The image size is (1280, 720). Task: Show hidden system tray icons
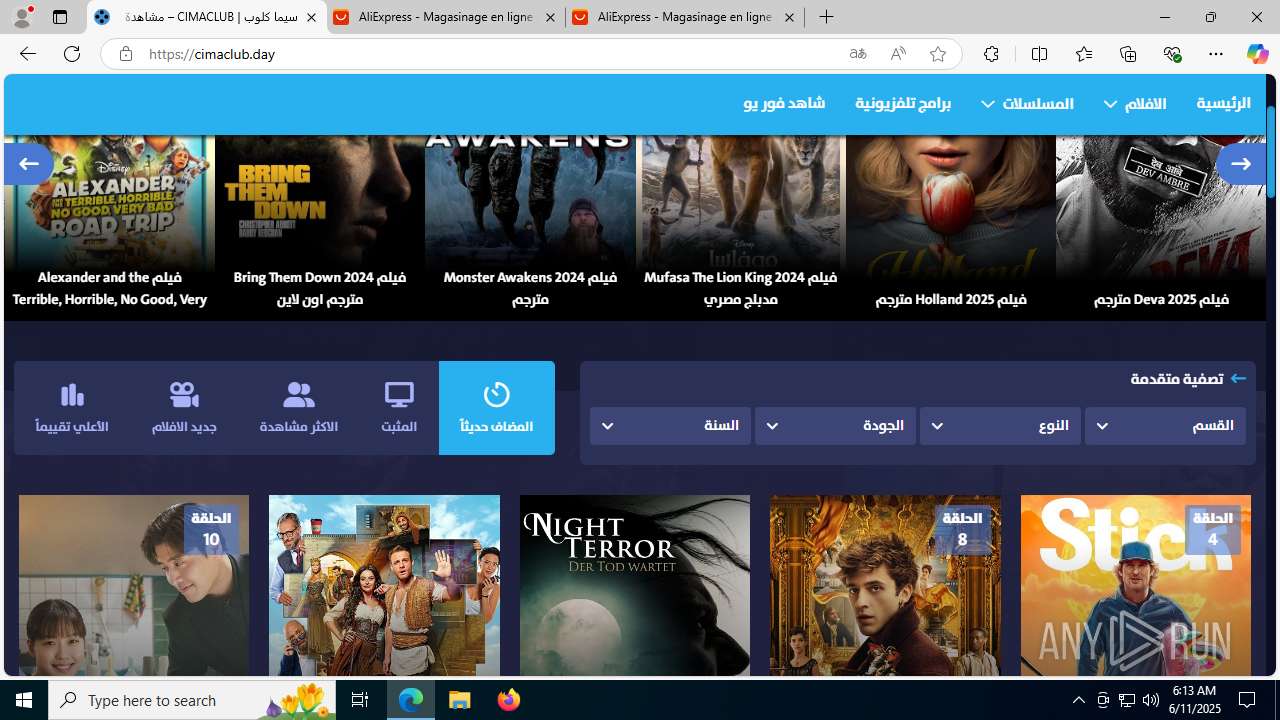pyautogui.click(x=1078, y=700)
